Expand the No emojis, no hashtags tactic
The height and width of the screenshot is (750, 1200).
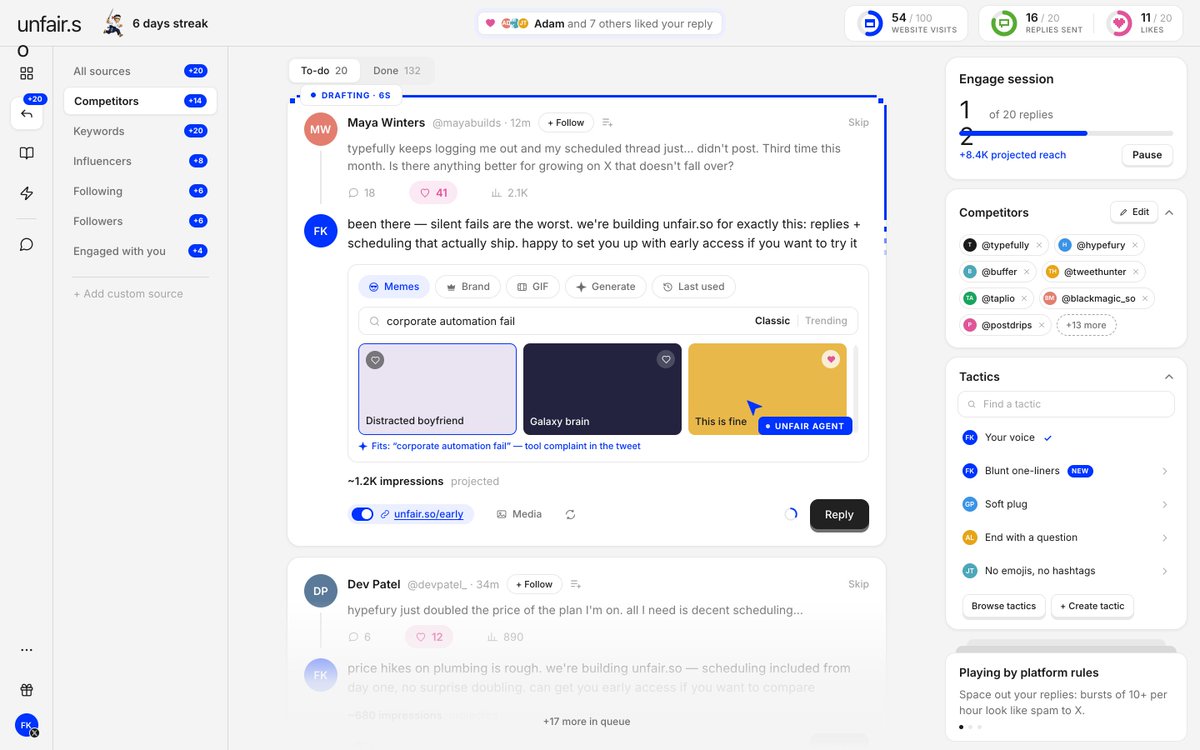[x=1164, y=571]
